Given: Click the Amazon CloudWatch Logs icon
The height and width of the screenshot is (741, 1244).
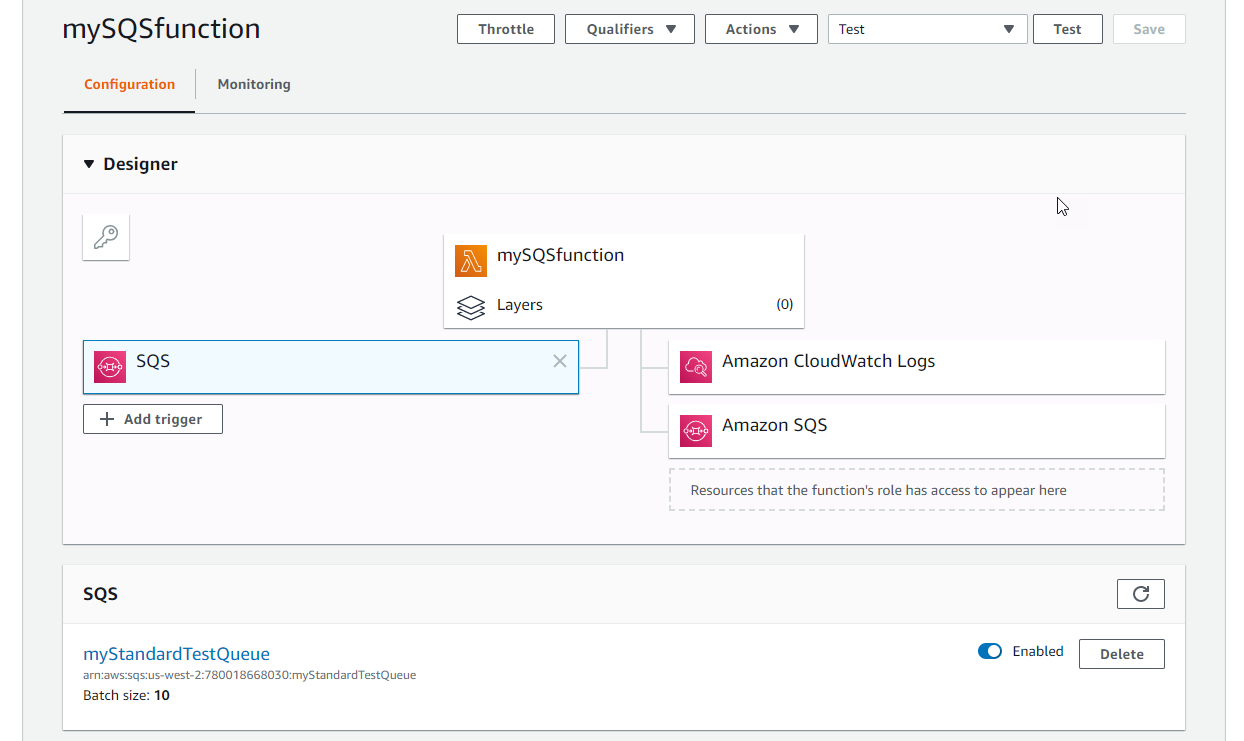Looking at the screenshot, I should tap(695, 367).
